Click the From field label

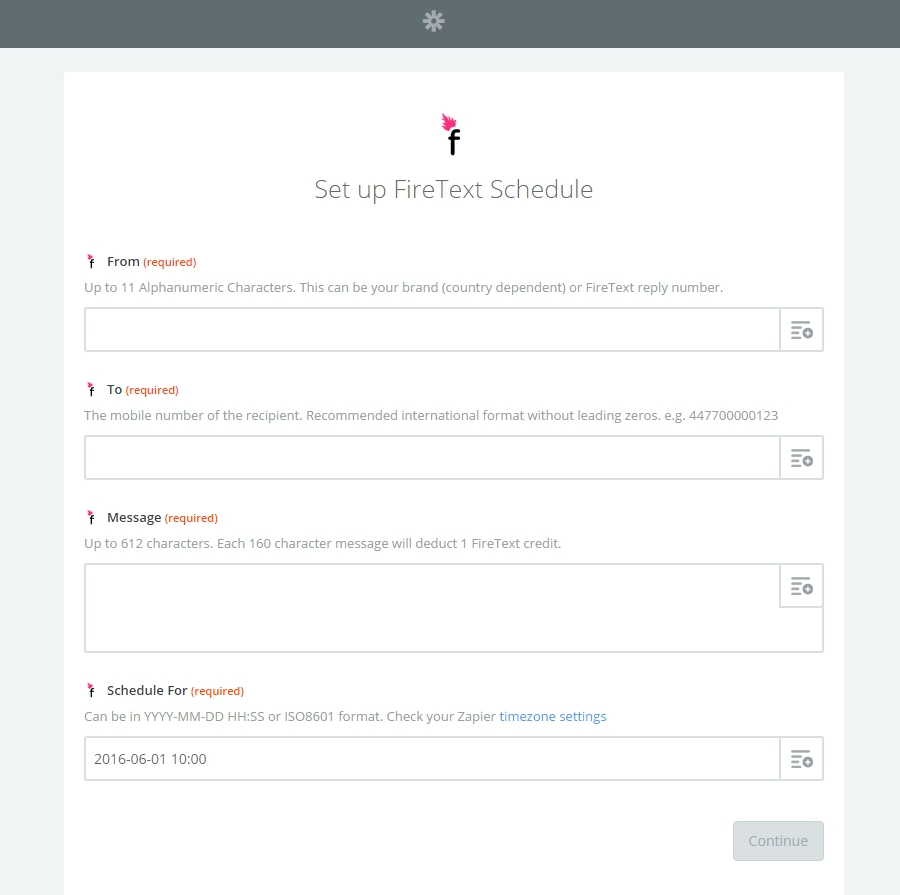click(x=123, y=261)
